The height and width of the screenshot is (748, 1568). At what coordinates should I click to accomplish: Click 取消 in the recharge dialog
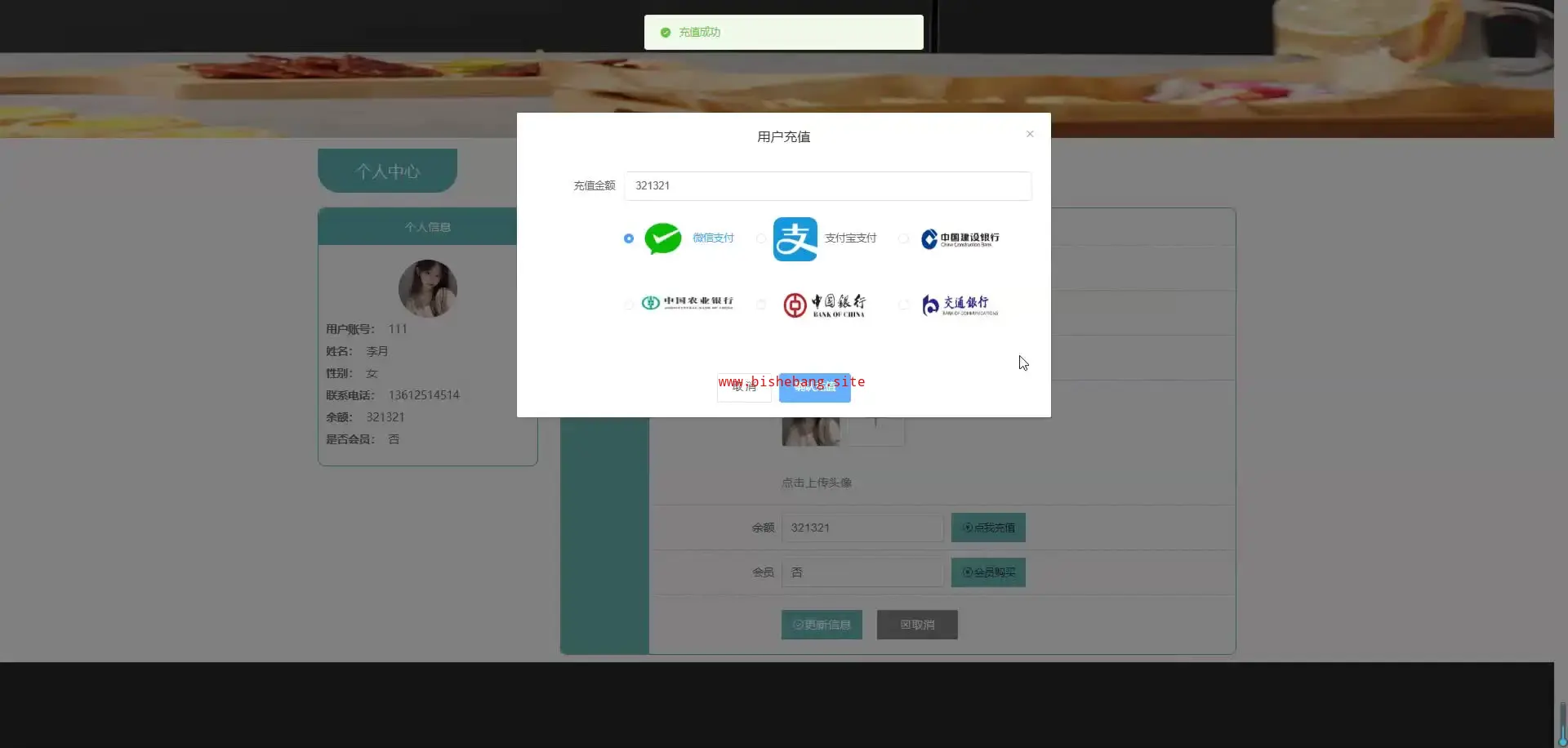(x=744, y=388)
